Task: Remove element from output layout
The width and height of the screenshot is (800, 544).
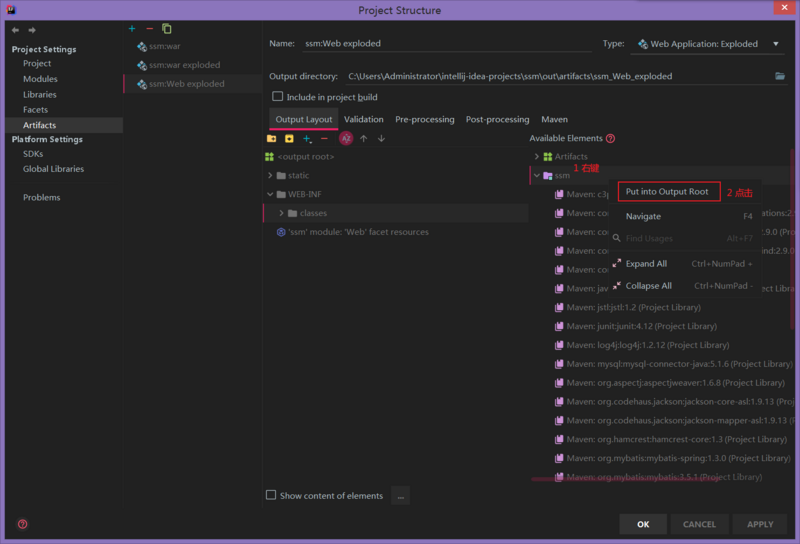Action: (x=324, y=138)
